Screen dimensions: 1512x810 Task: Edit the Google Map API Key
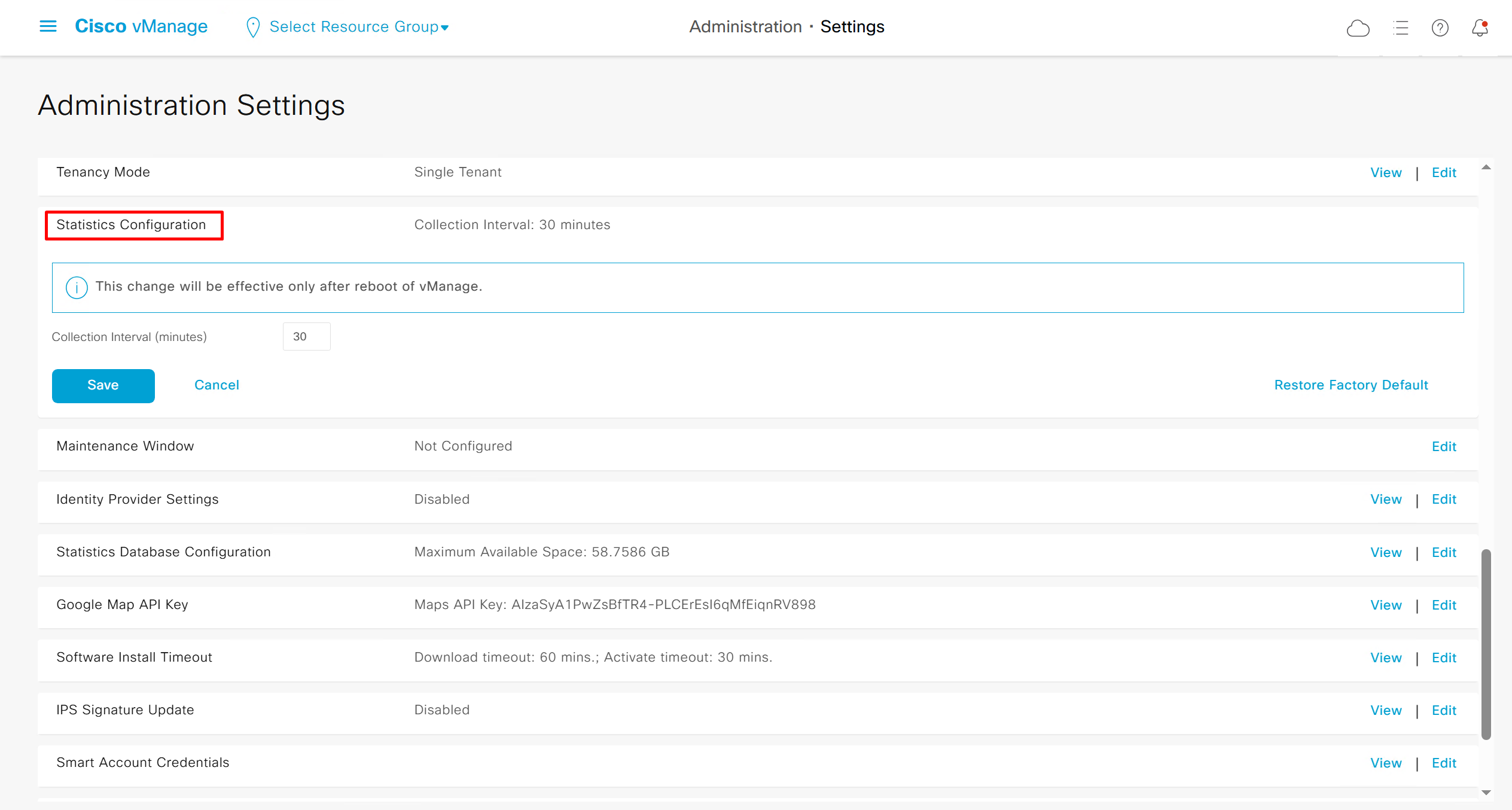[1444, 605]
